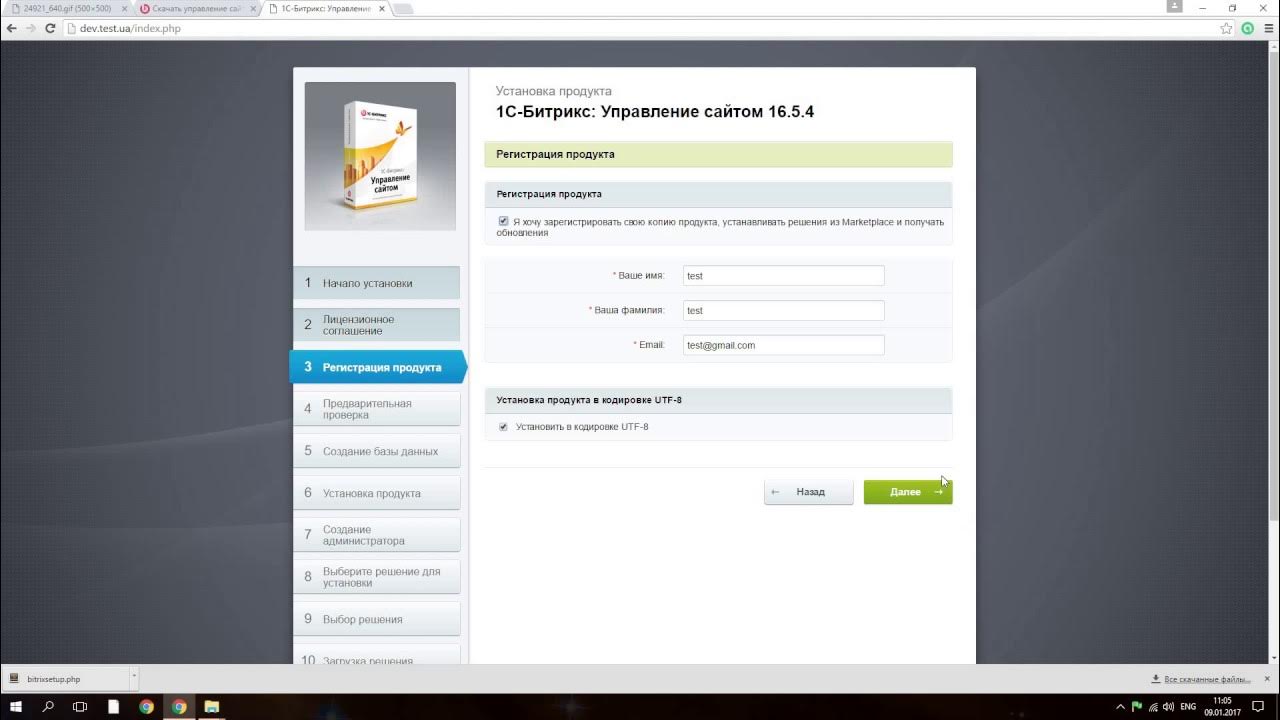Viewport: 1280px width, 720px height.
Task: Click the Установка продукта в кодировке UTF-8 heading
Action: click(589, 400)
